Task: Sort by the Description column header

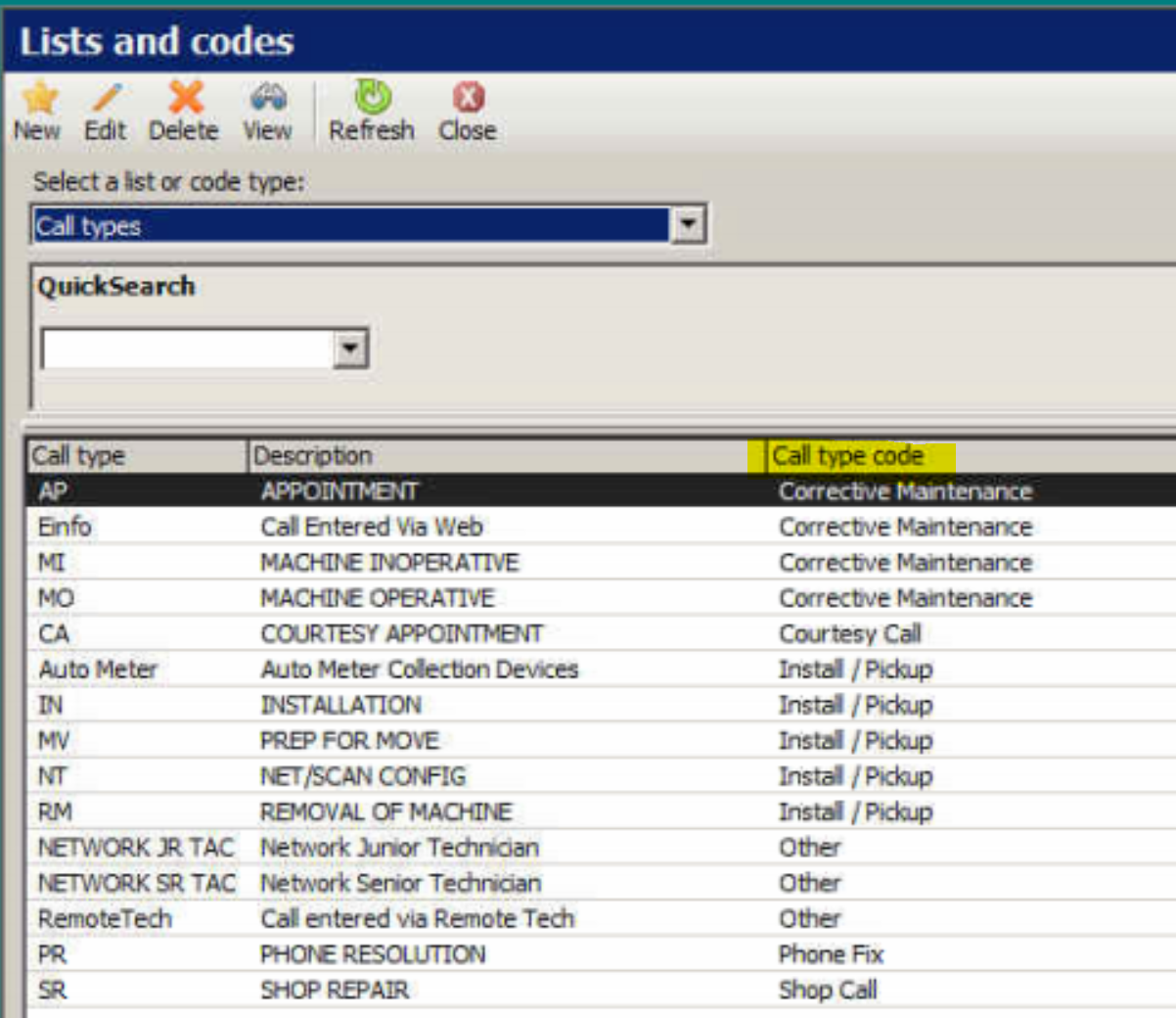Action: [506, 456]
